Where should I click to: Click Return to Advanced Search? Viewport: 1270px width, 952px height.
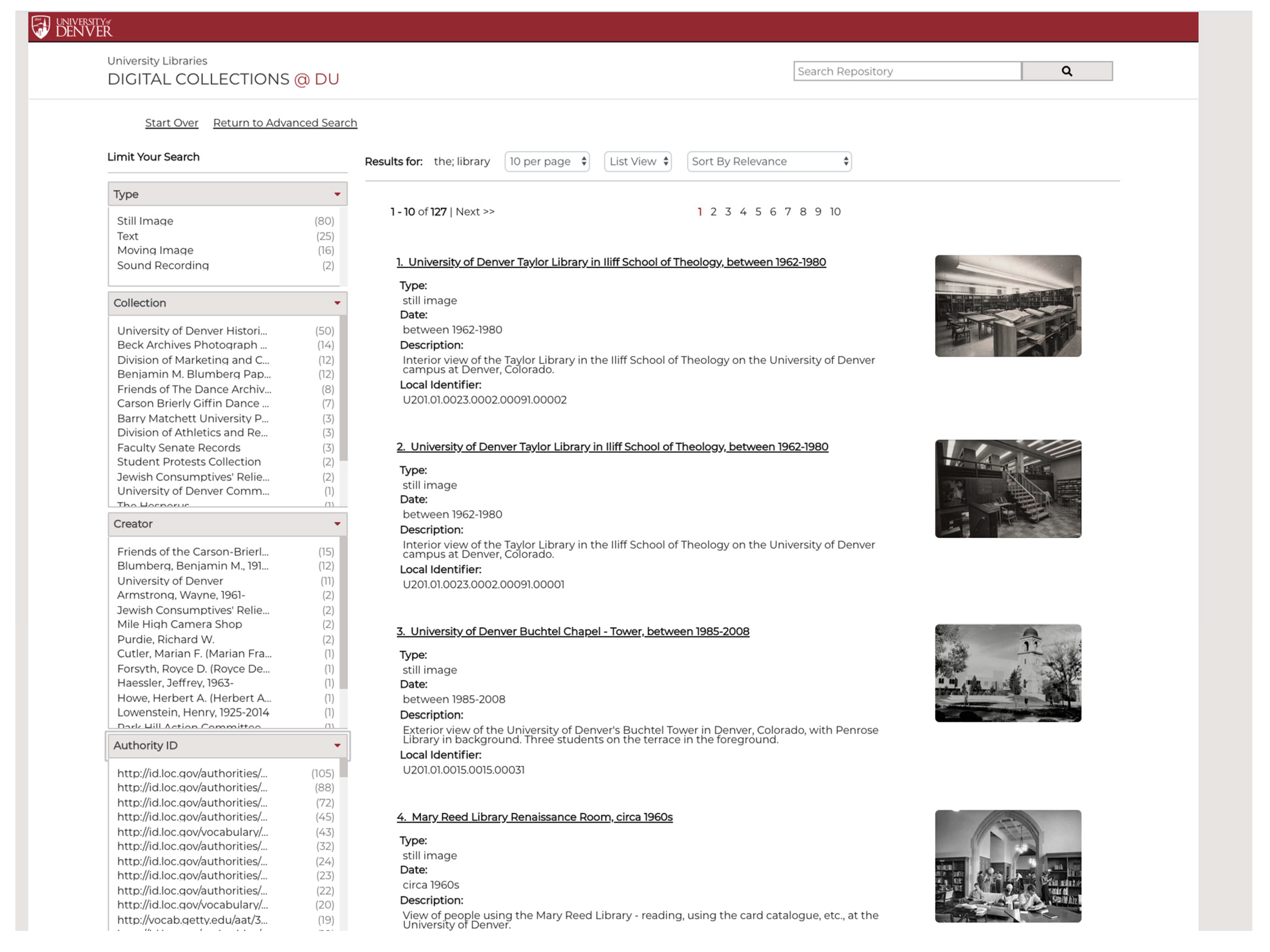click(285, 123)
